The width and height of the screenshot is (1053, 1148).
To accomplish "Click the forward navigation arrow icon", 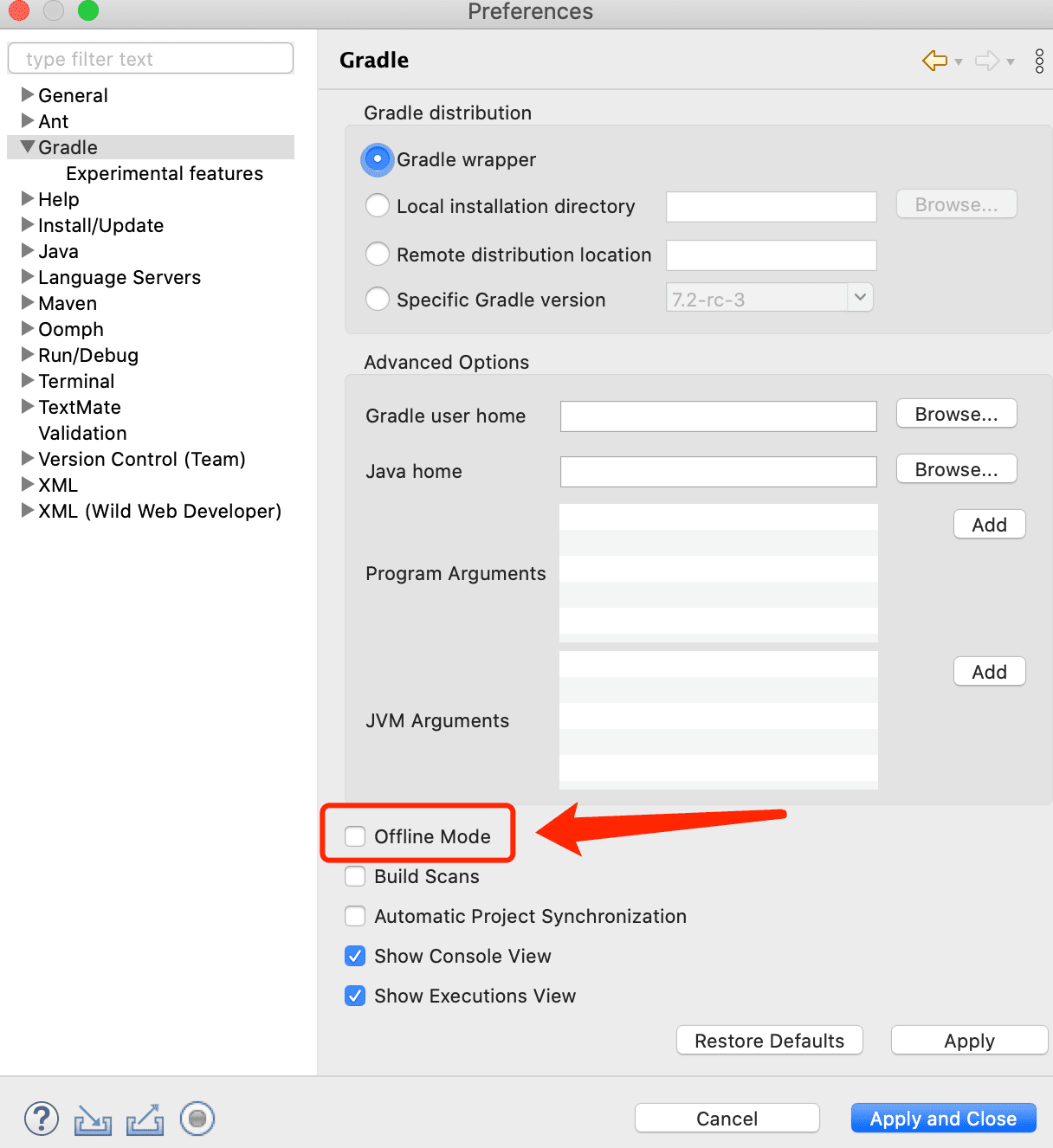I will point(987,61).
